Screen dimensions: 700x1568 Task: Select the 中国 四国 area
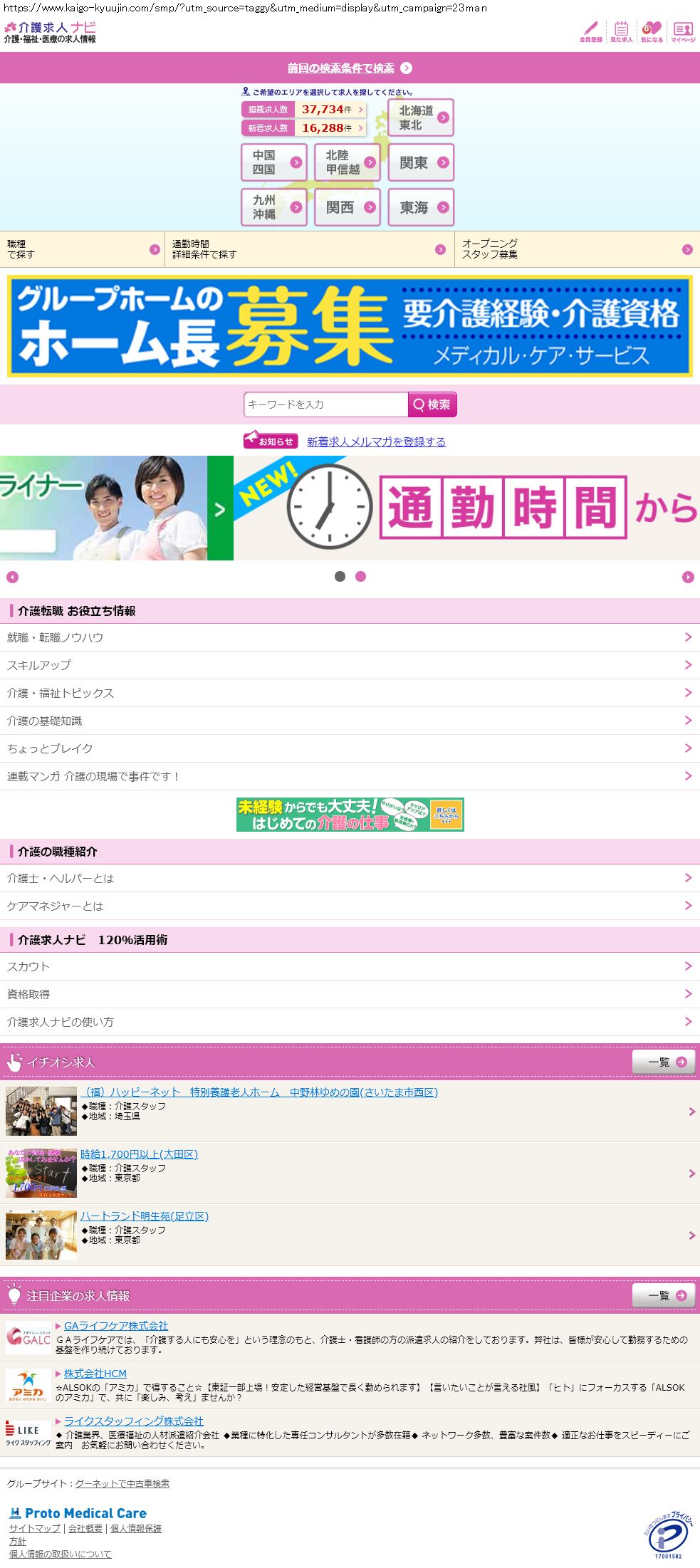[274, 162]
